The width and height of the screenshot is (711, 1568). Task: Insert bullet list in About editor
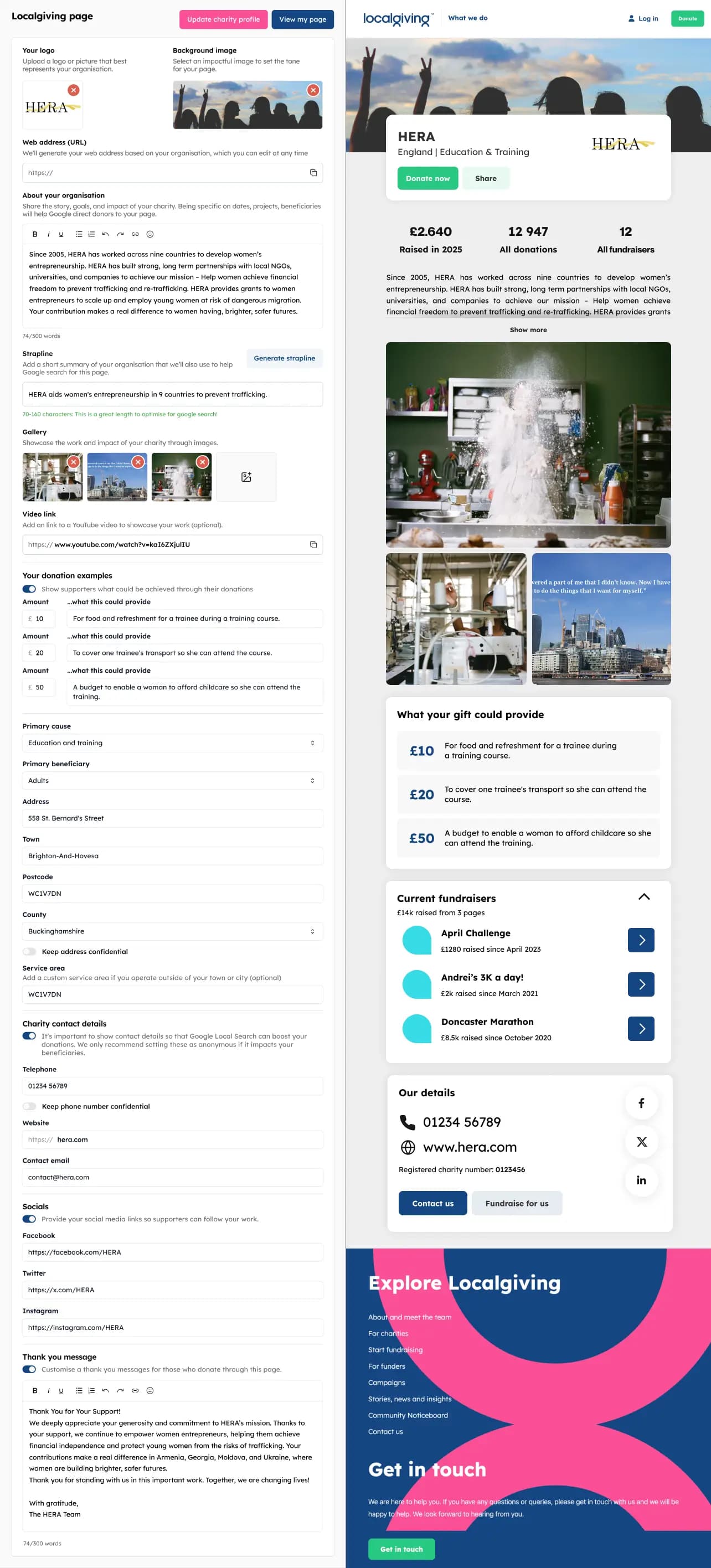pyautogui.click(x=79, y=234)
